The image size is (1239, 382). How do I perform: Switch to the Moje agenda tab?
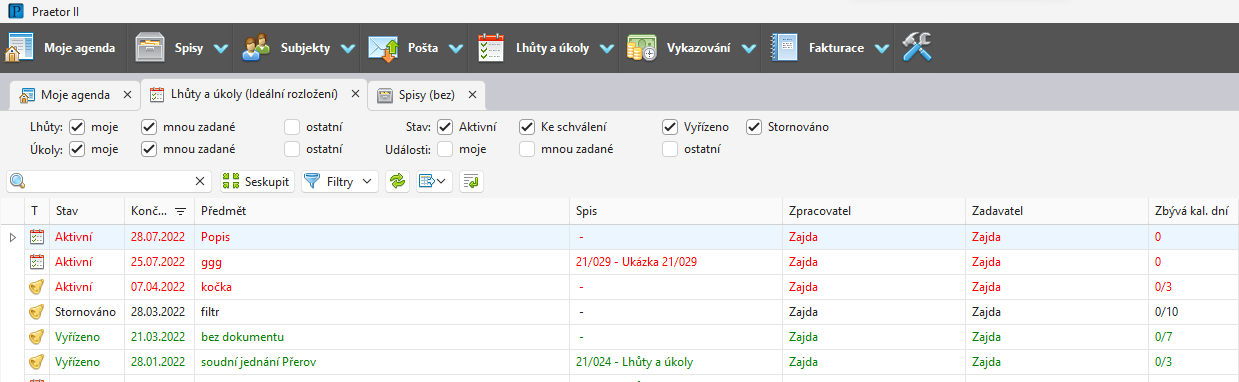(74, 95)
